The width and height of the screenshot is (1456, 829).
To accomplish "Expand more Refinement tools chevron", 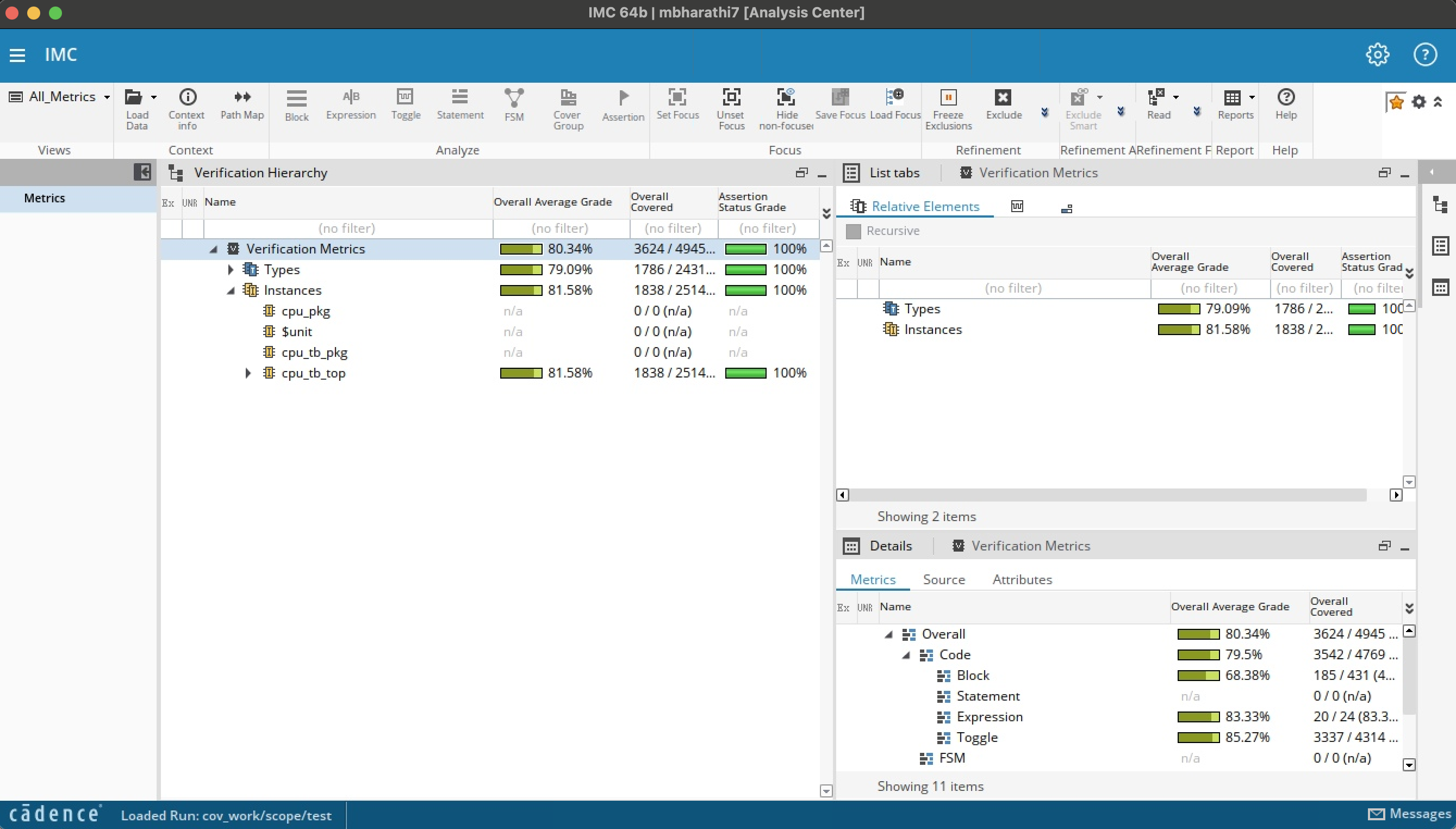I will point(1044,112).
